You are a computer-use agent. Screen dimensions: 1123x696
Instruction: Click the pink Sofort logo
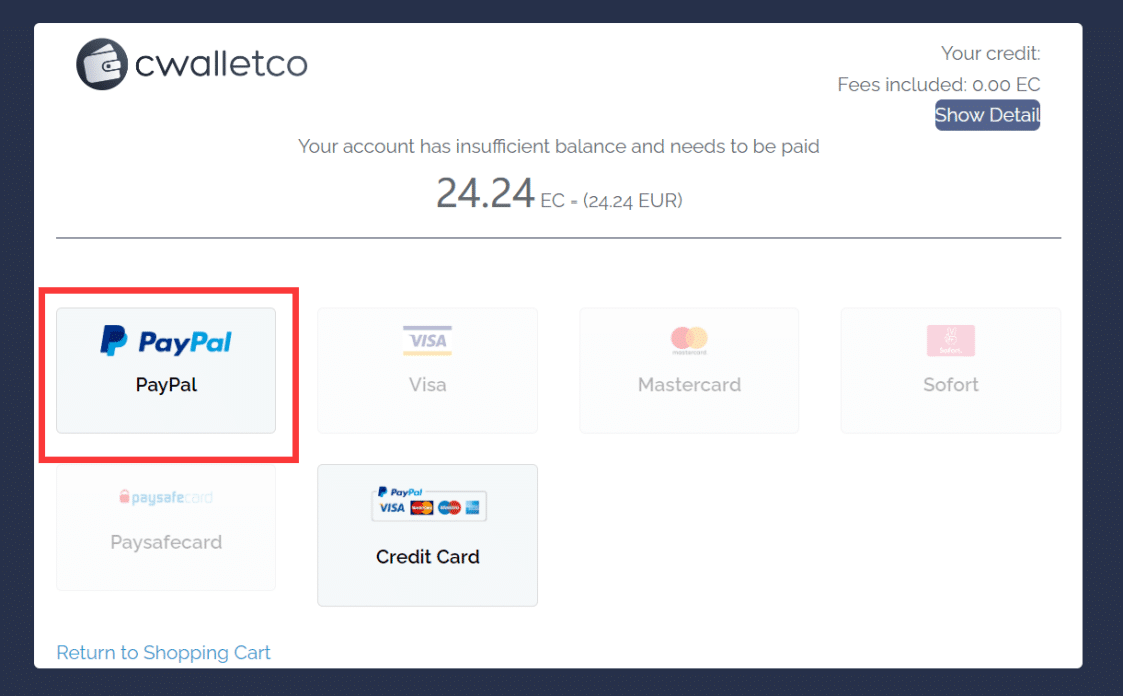tap(951, 341)
